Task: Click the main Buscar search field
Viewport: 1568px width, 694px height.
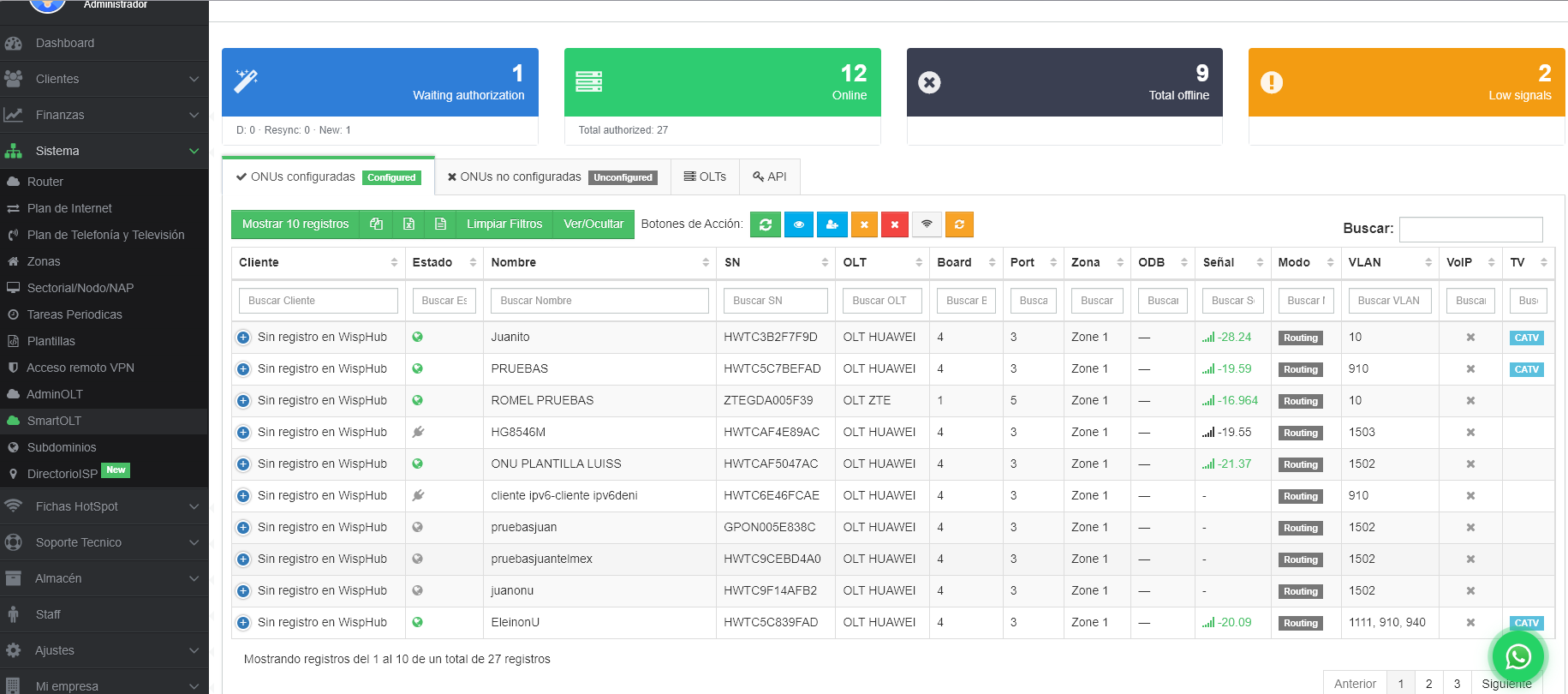Action: 1470,229
